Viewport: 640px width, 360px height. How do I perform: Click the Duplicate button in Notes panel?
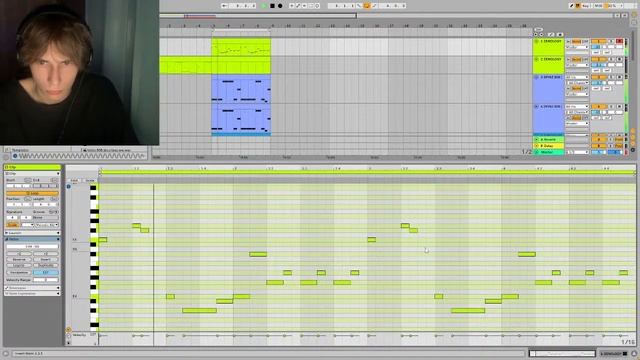pos(45,265)
